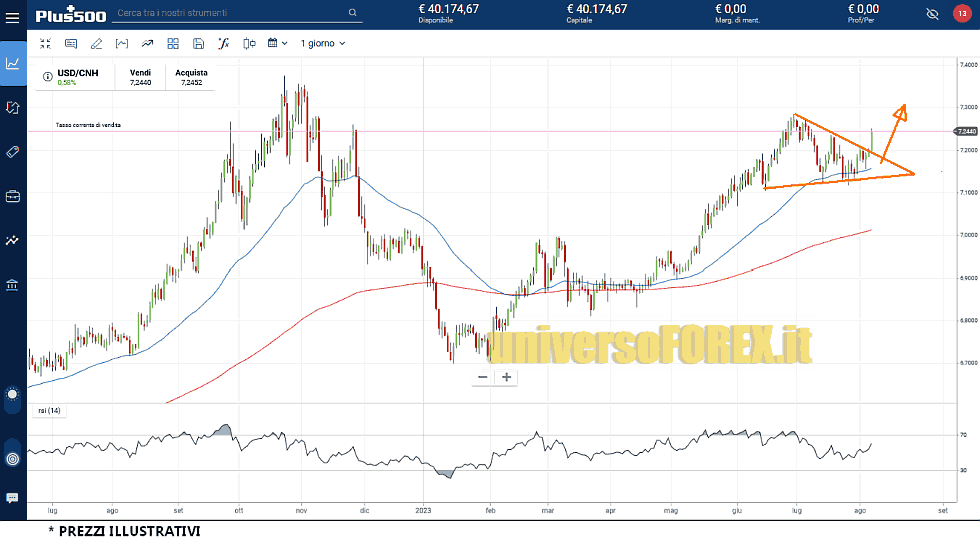
Task: Open the hamburger main menu
Action: [x=13, y=14]
